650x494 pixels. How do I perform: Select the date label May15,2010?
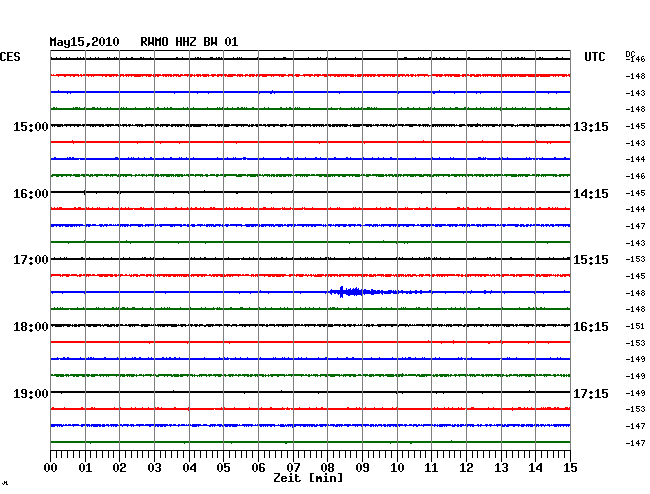[85, 42]
